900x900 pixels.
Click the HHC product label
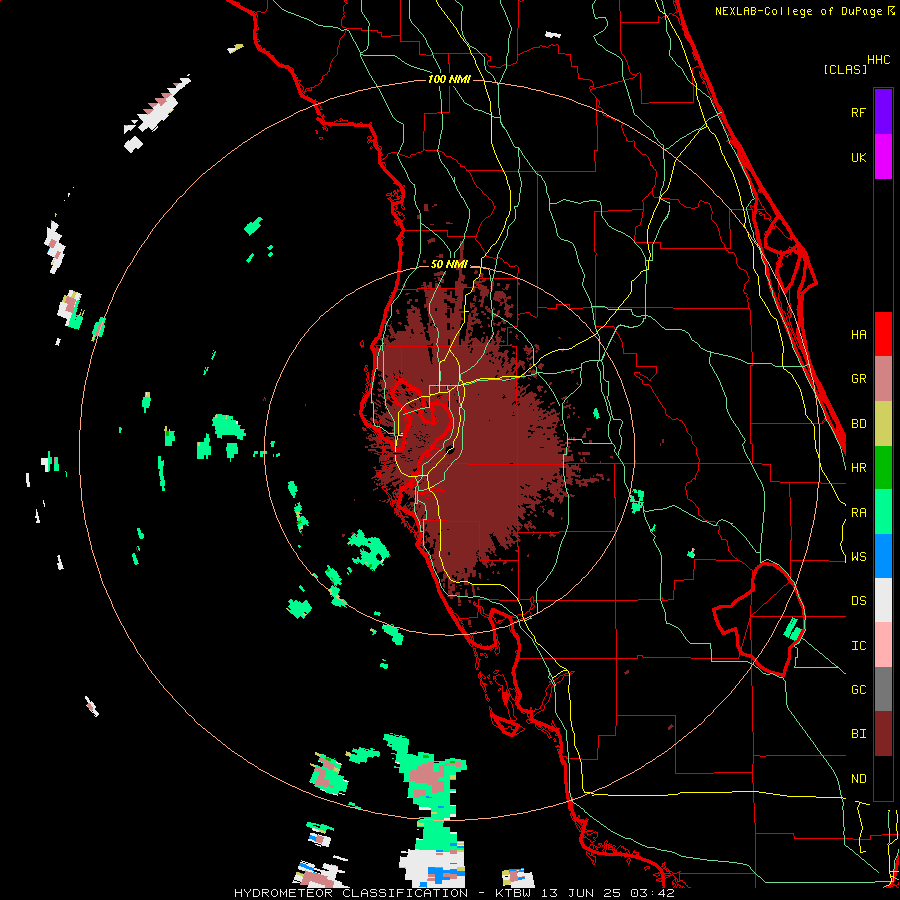[878, 60]
